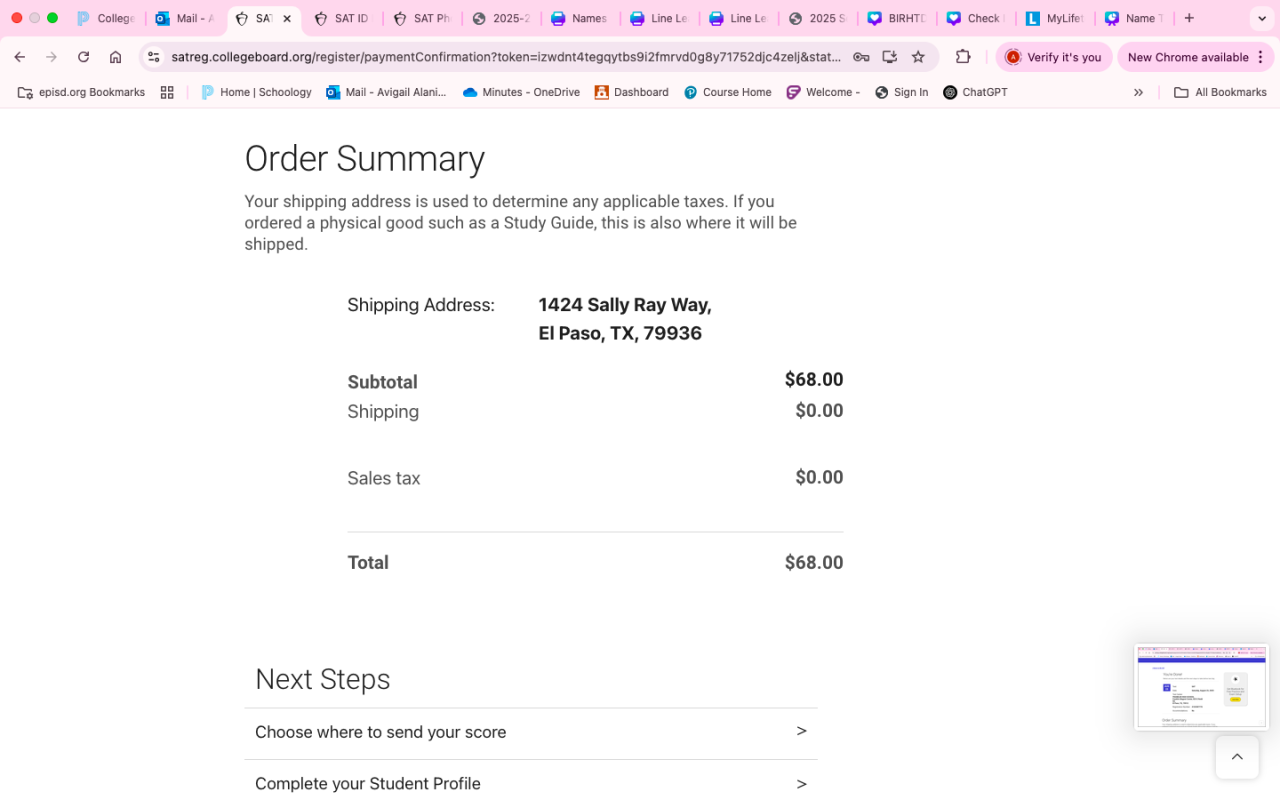Open the bookmarks apps grid icon

pos(167,92)
